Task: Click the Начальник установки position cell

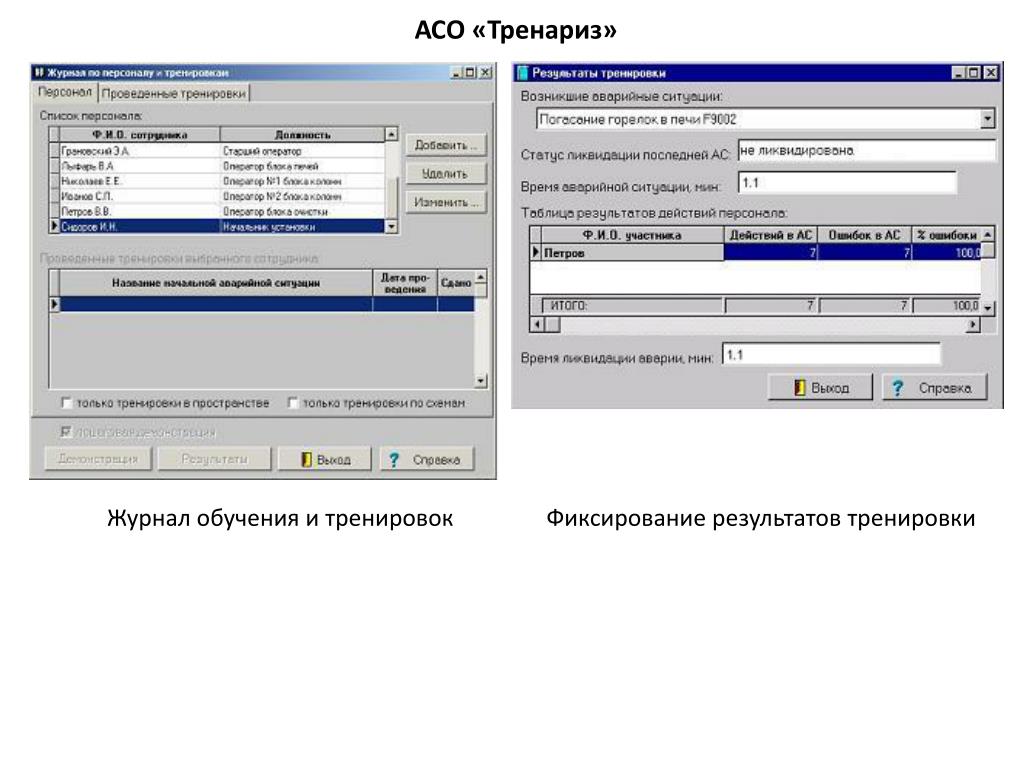Action: (302, 227)
